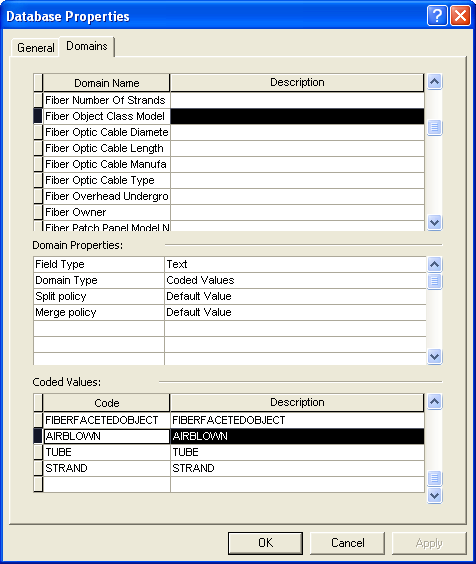Viewport: 476px width, 564px height.
Task: Click Description cell of Fiber Owner
Action: 297,212
